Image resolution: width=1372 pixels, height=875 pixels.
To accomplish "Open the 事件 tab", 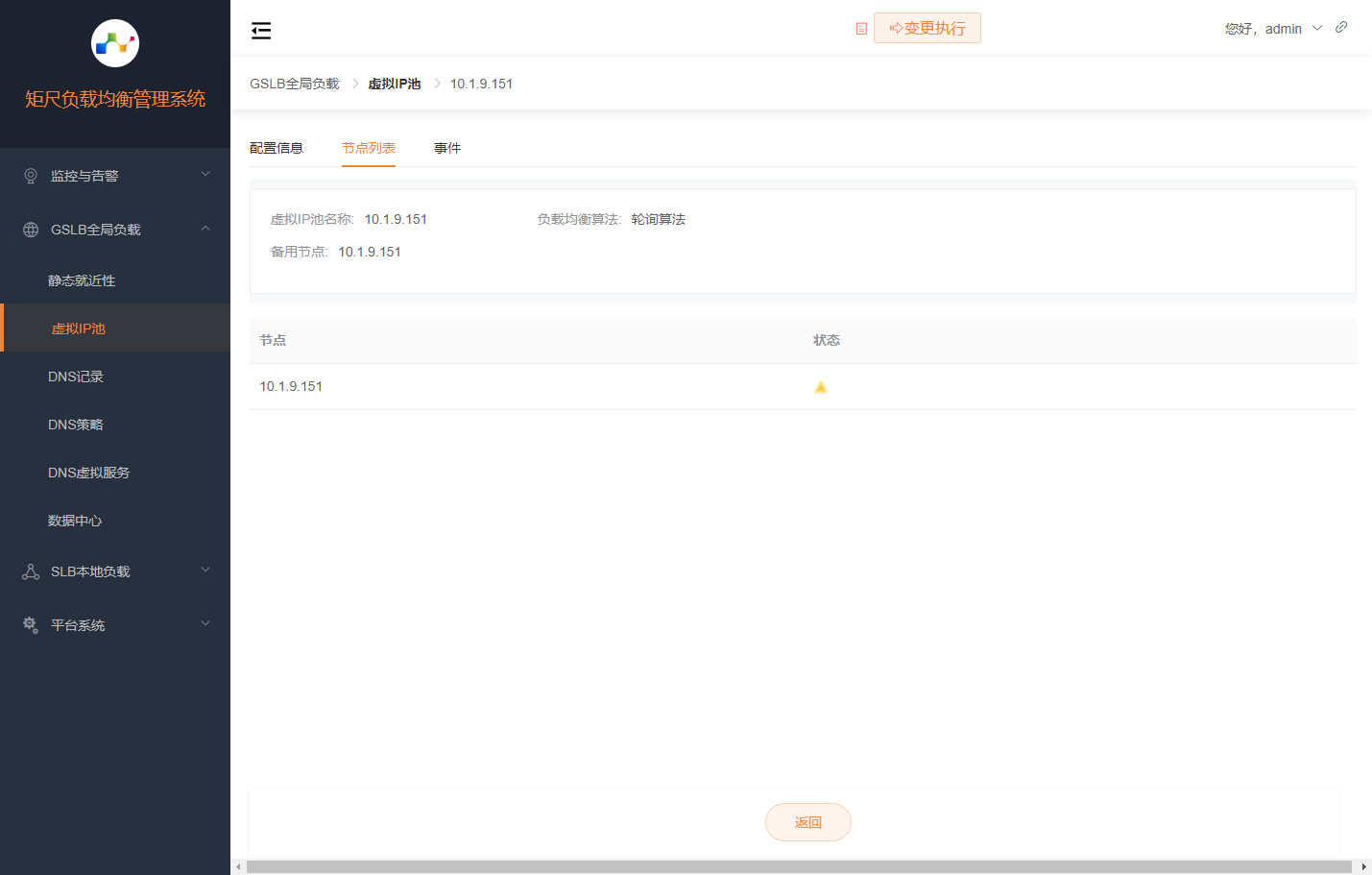I will click(x=447, y=148).
